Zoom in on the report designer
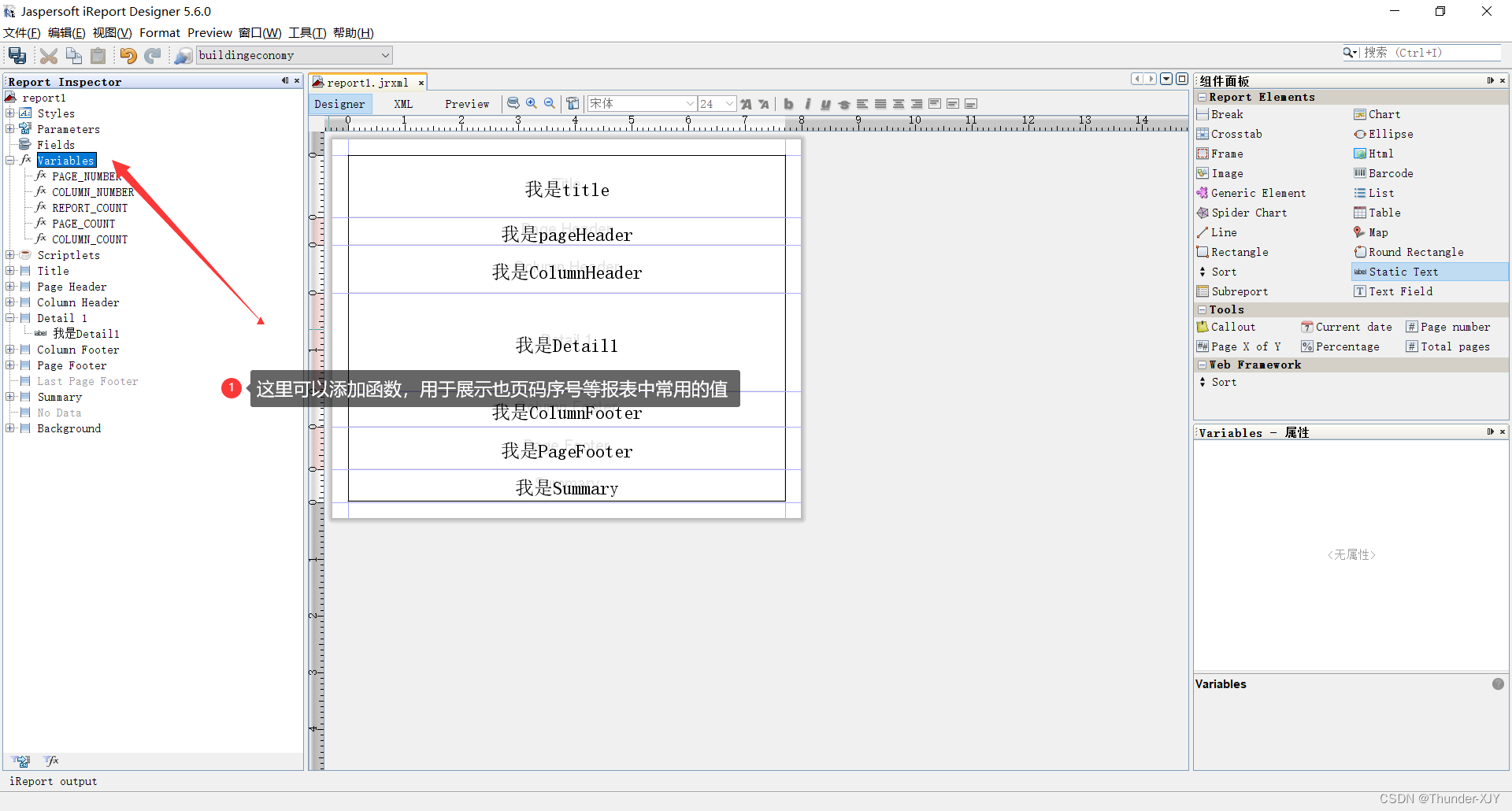1512x811 pixels. tap(532, 103)
